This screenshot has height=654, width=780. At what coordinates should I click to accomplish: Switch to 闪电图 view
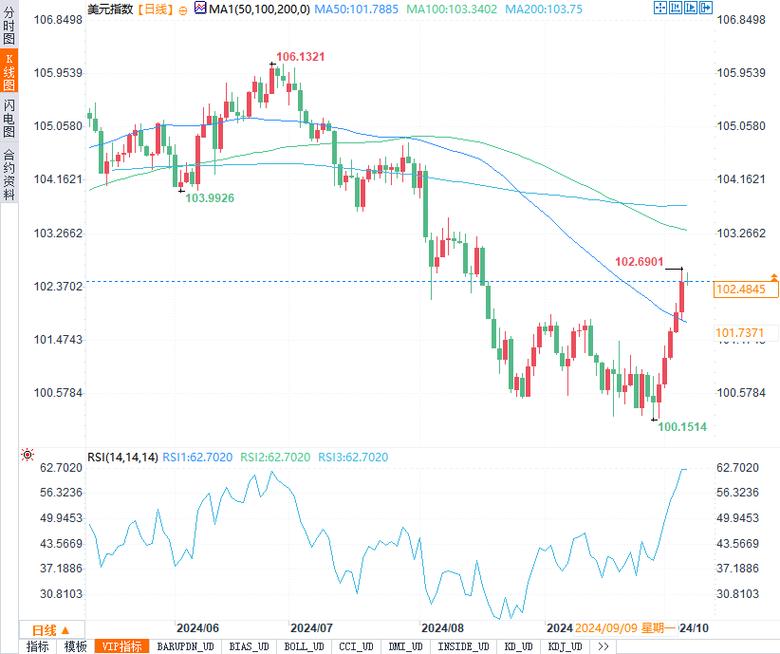(x=9, y=118)
